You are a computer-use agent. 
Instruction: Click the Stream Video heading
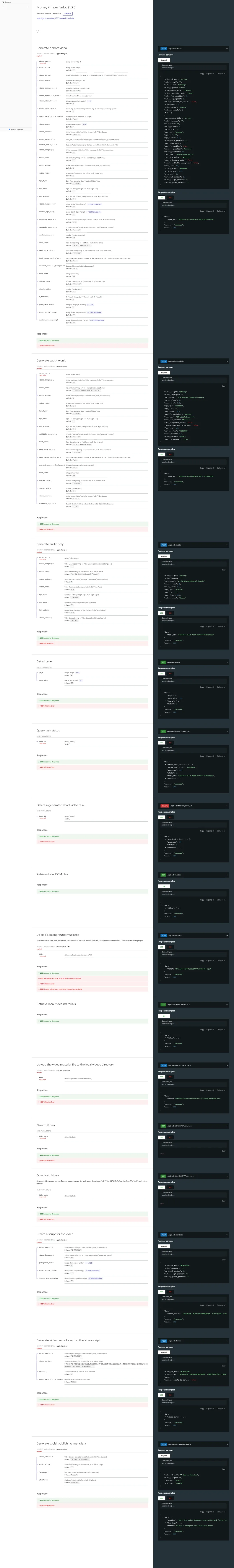click(x=46, y=1125)
